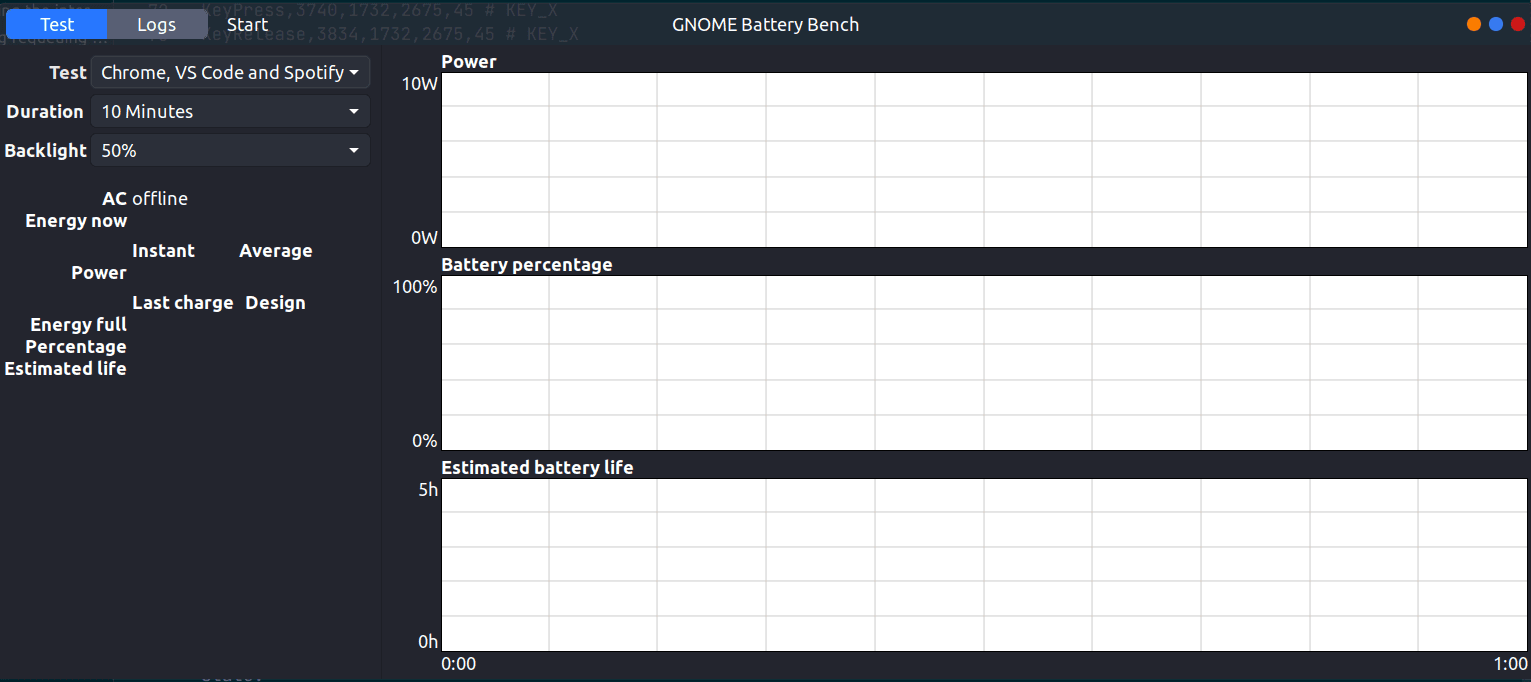
Task: Expand the Duration combo box
Action: click(x=230, y=111)
